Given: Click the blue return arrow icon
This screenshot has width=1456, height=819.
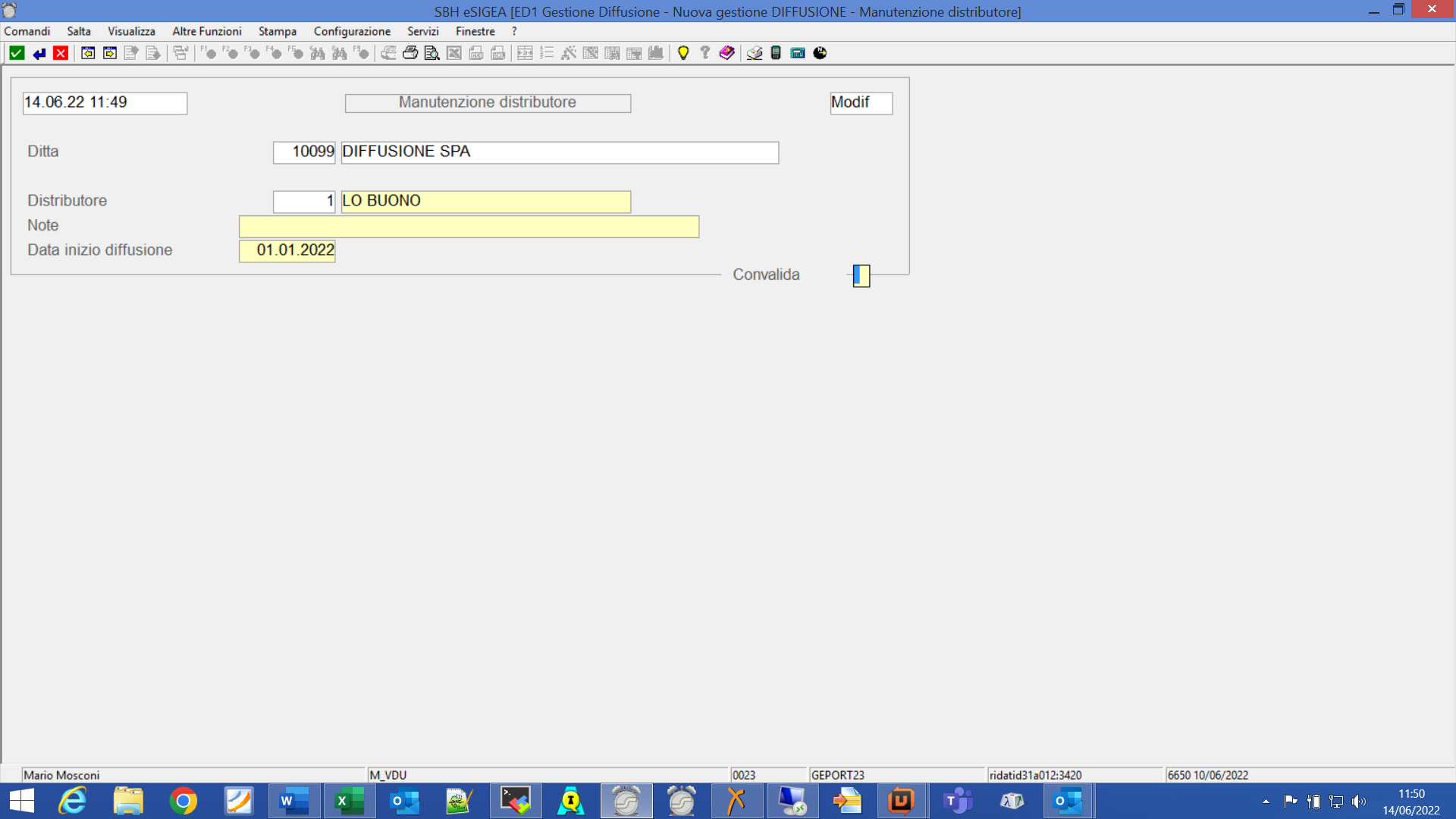Looking at the screenshot, I should click(x=39, y=53).
